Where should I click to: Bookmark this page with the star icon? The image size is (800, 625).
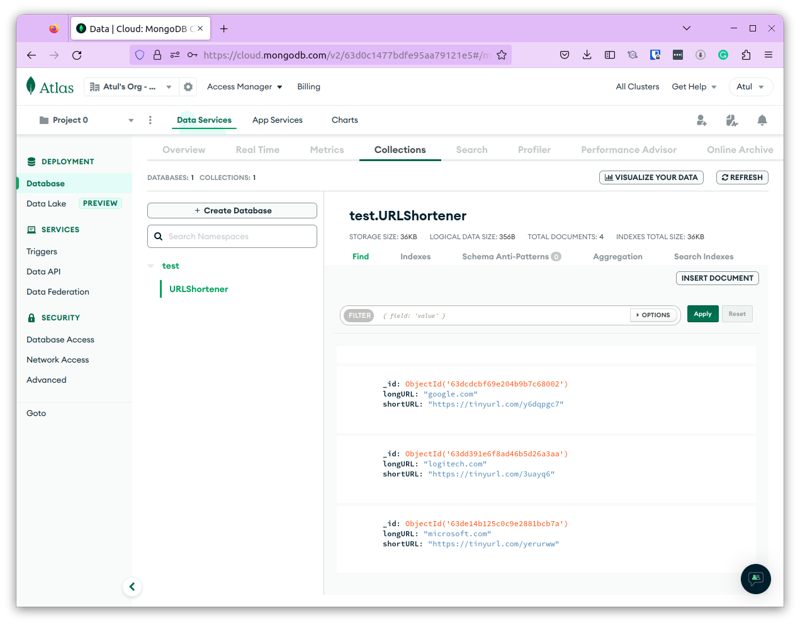(x=502, y=55)
